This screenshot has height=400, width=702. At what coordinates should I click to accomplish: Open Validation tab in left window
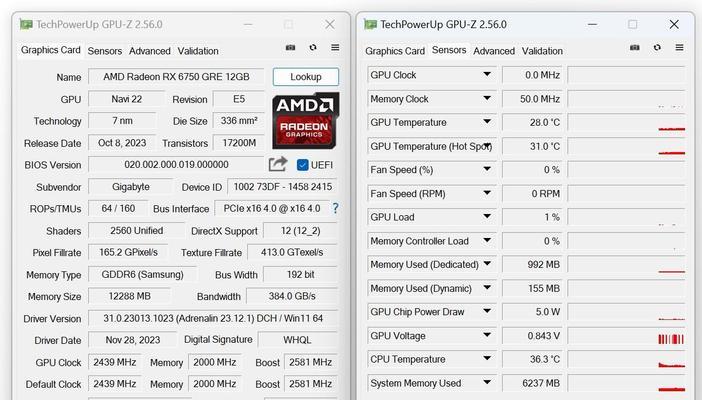pyautogui.click(x=198, y=51)
